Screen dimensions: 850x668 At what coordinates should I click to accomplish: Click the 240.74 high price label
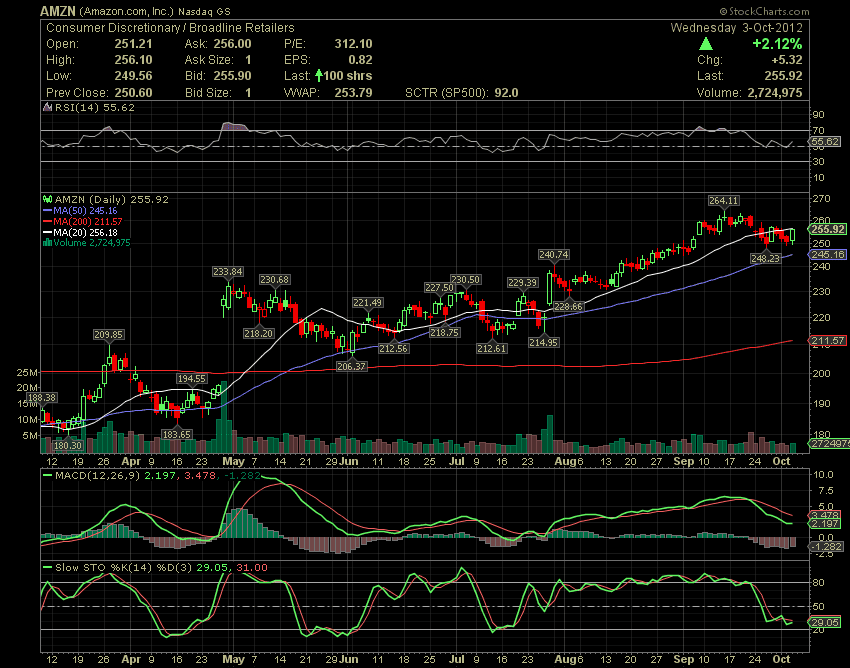553,254
